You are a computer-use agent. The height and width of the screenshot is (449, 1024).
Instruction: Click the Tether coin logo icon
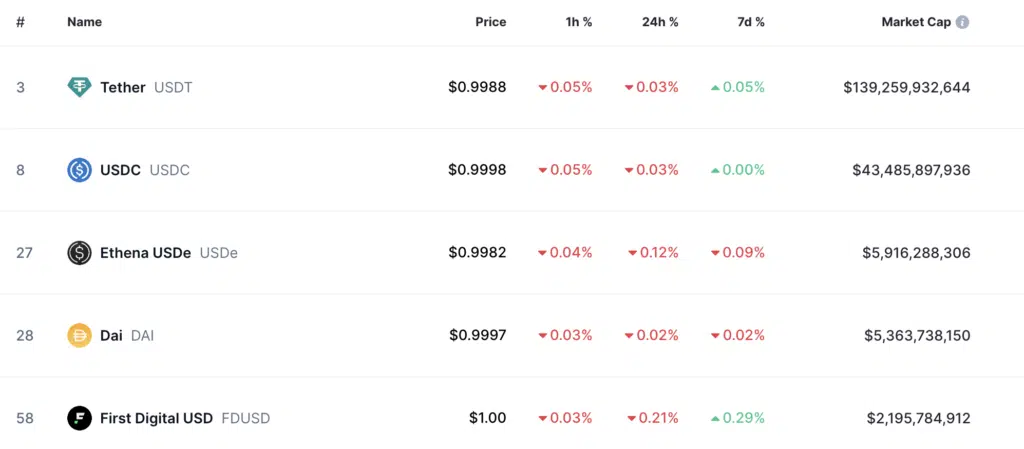79,87
